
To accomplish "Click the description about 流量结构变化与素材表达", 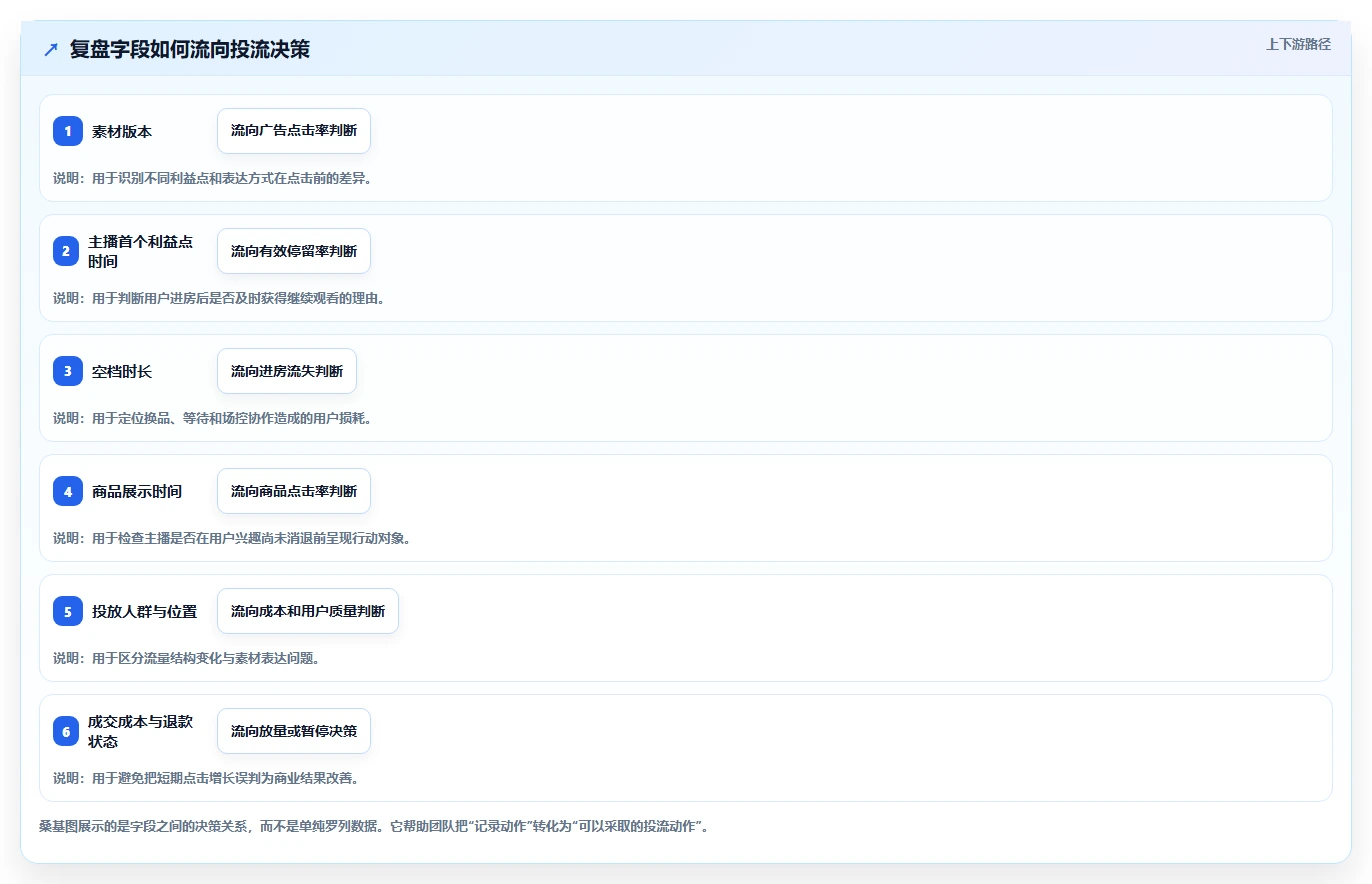I will point(186,658).
